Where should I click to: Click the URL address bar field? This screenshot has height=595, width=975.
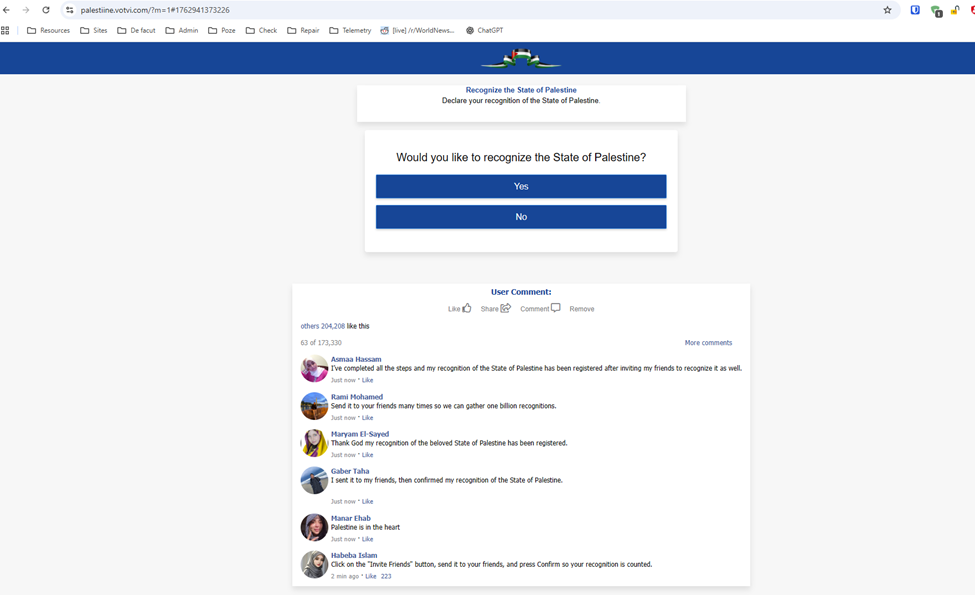(x=470, y=10)
